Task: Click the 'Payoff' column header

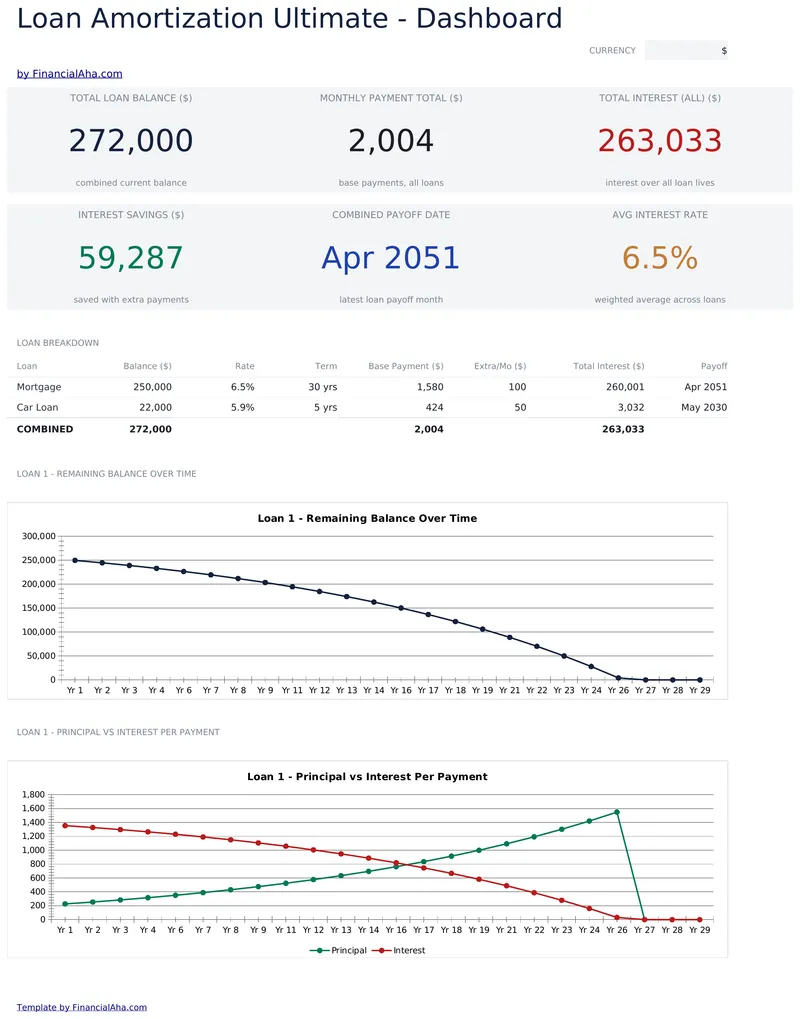Action: click(714, 366)
